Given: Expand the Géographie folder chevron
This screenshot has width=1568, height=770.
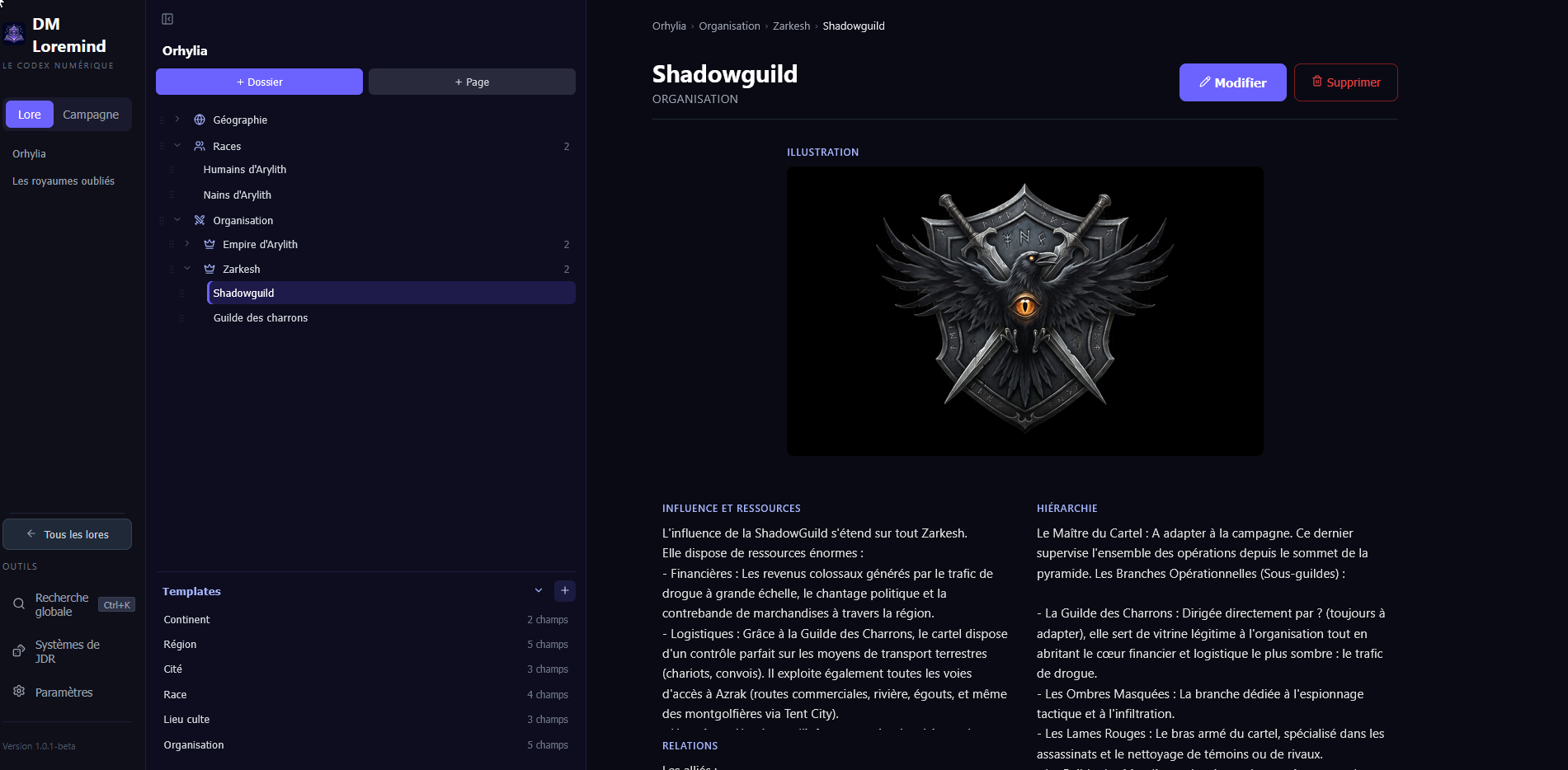Looking at the screenshot, I should 177,120.
